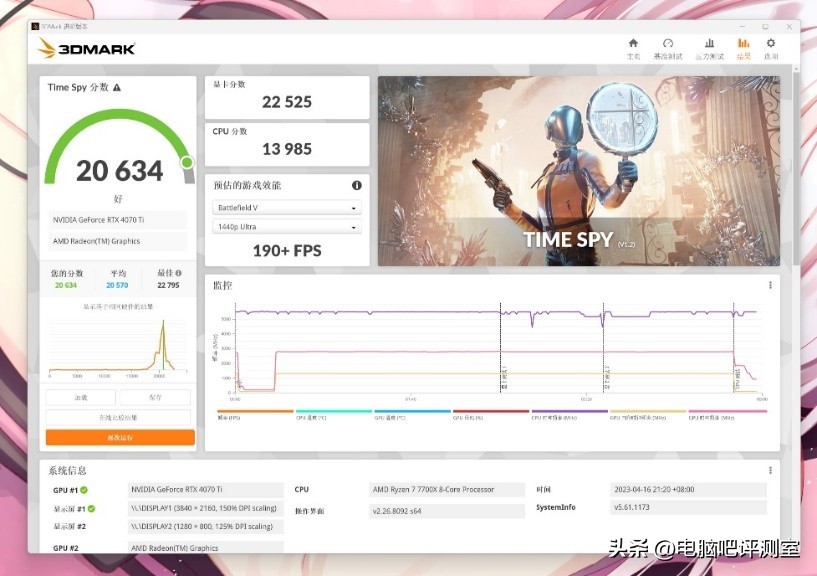The image size is (817, 576).
Task: Click the DISPLAY2 1280 × 800 field
Action: pos(205,526)
